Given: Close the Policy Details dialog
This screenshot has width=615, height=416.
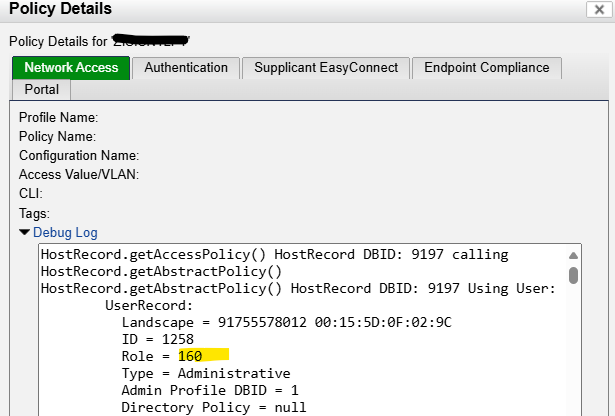Looking at the screenshot, I should [598, 9].
